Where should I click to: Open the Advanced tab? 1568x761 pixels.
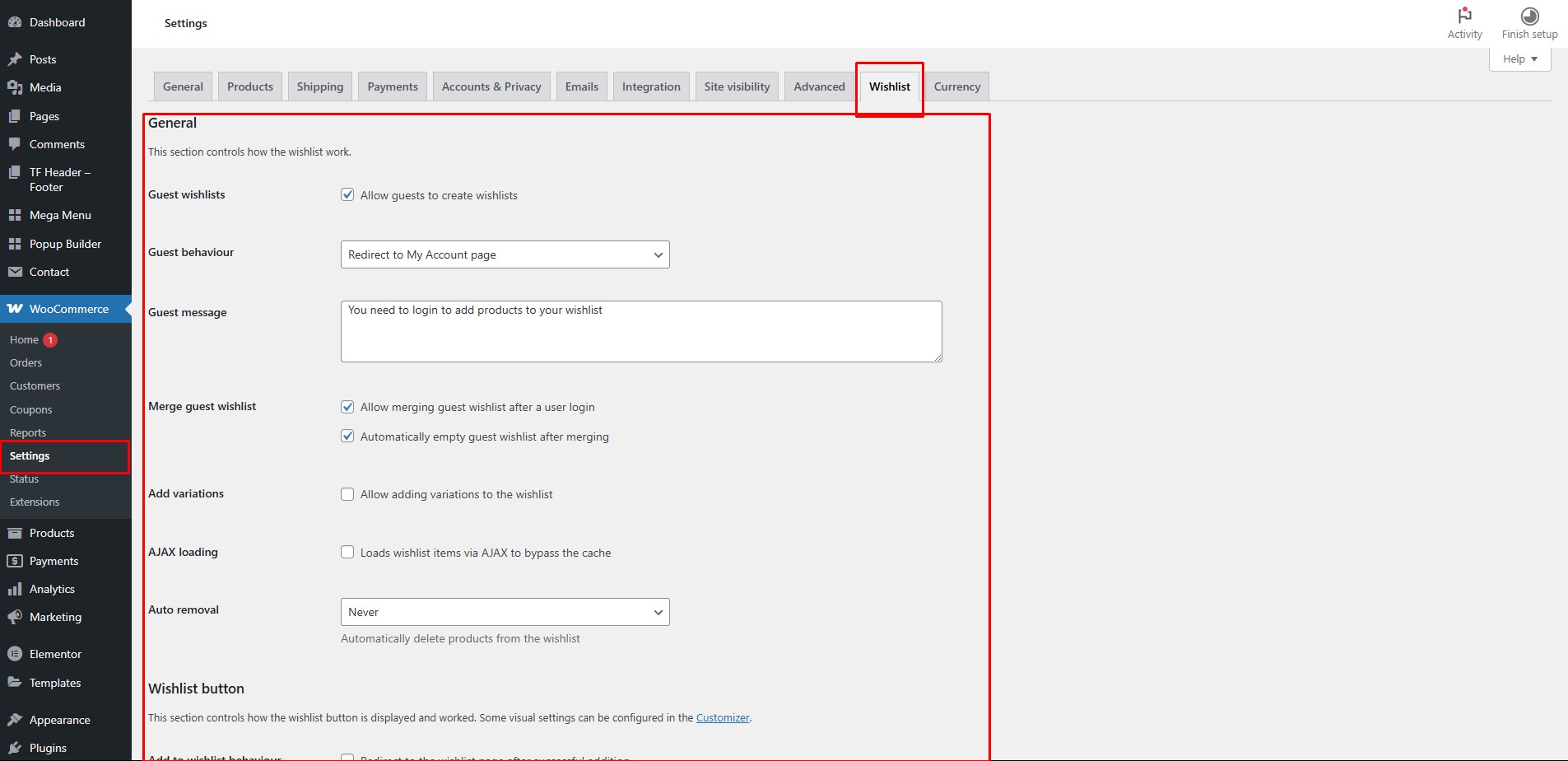[819, 86]
